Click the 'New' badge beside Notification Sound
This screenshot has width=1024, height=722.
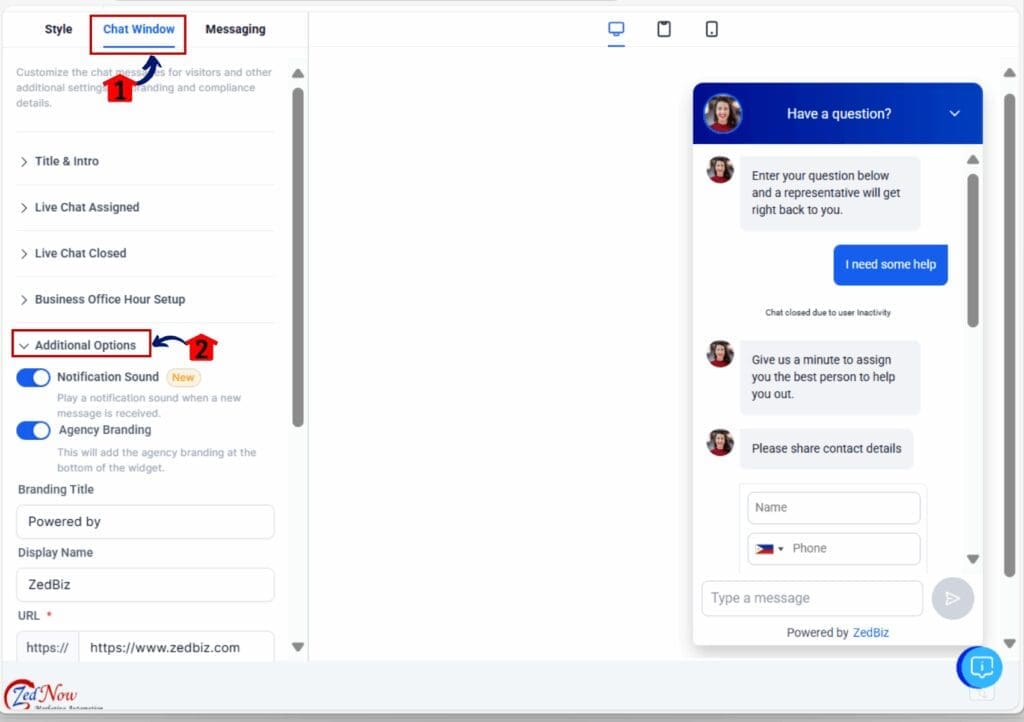pyautogui.click(x=183, y=377)
